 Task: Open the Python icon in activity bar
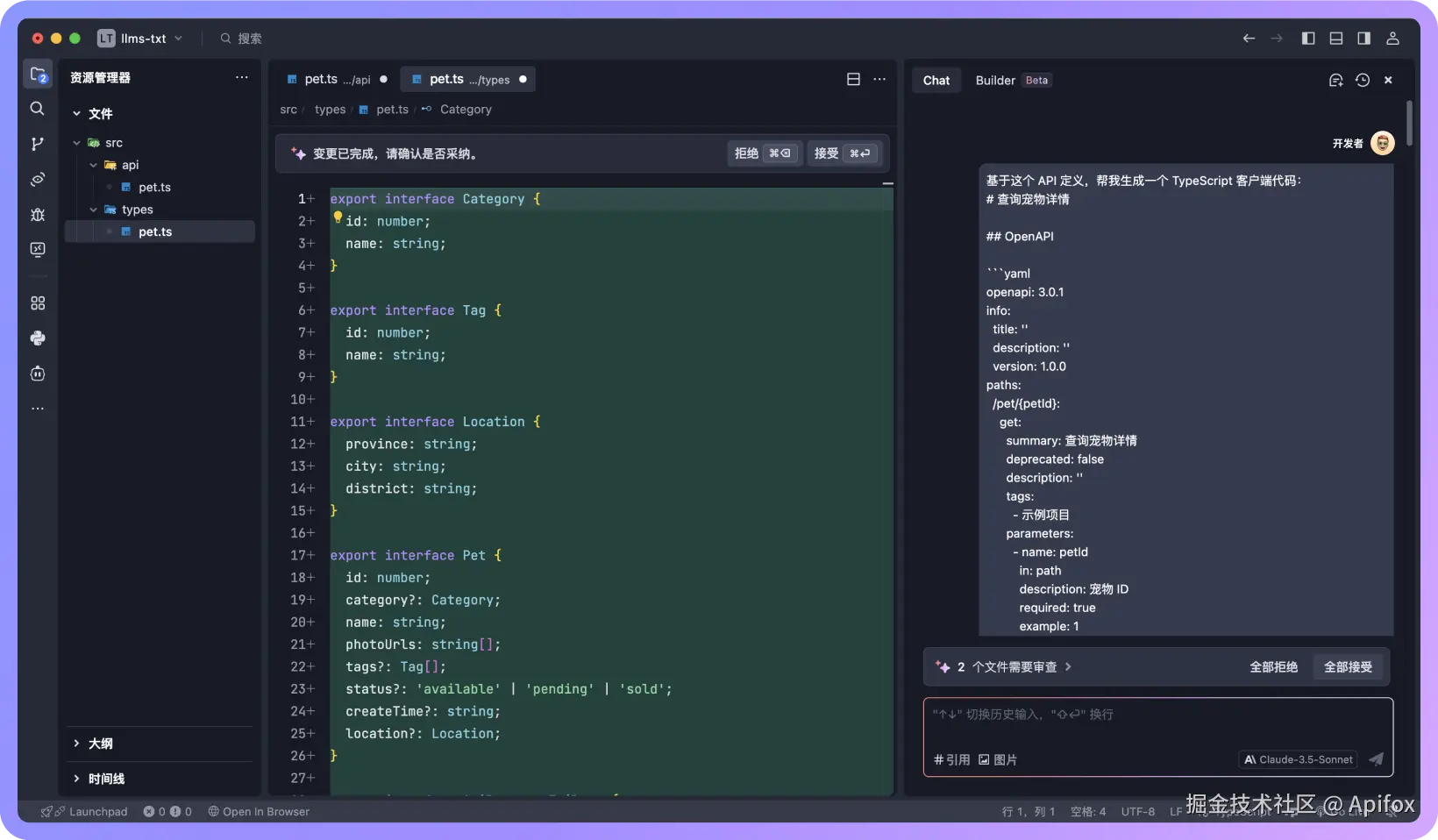[x=37, y=338]
